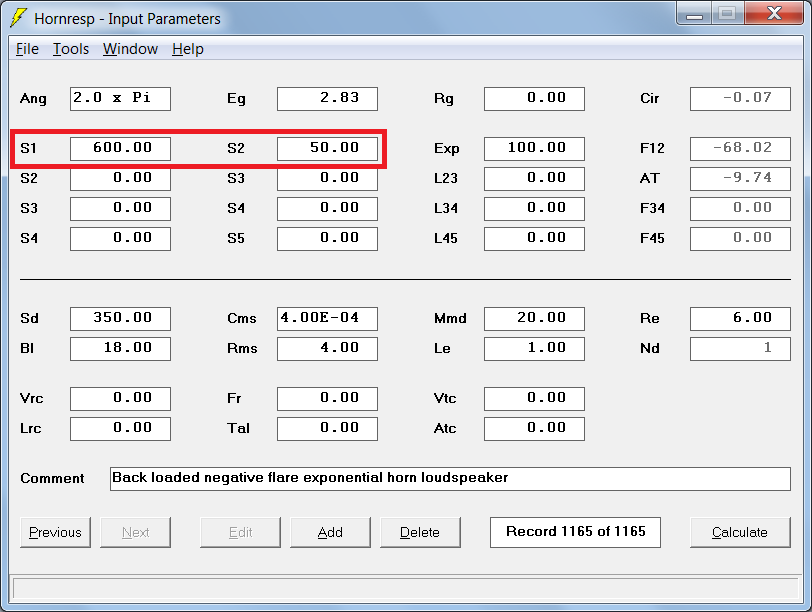Click the Comment label

click(52, 478)
